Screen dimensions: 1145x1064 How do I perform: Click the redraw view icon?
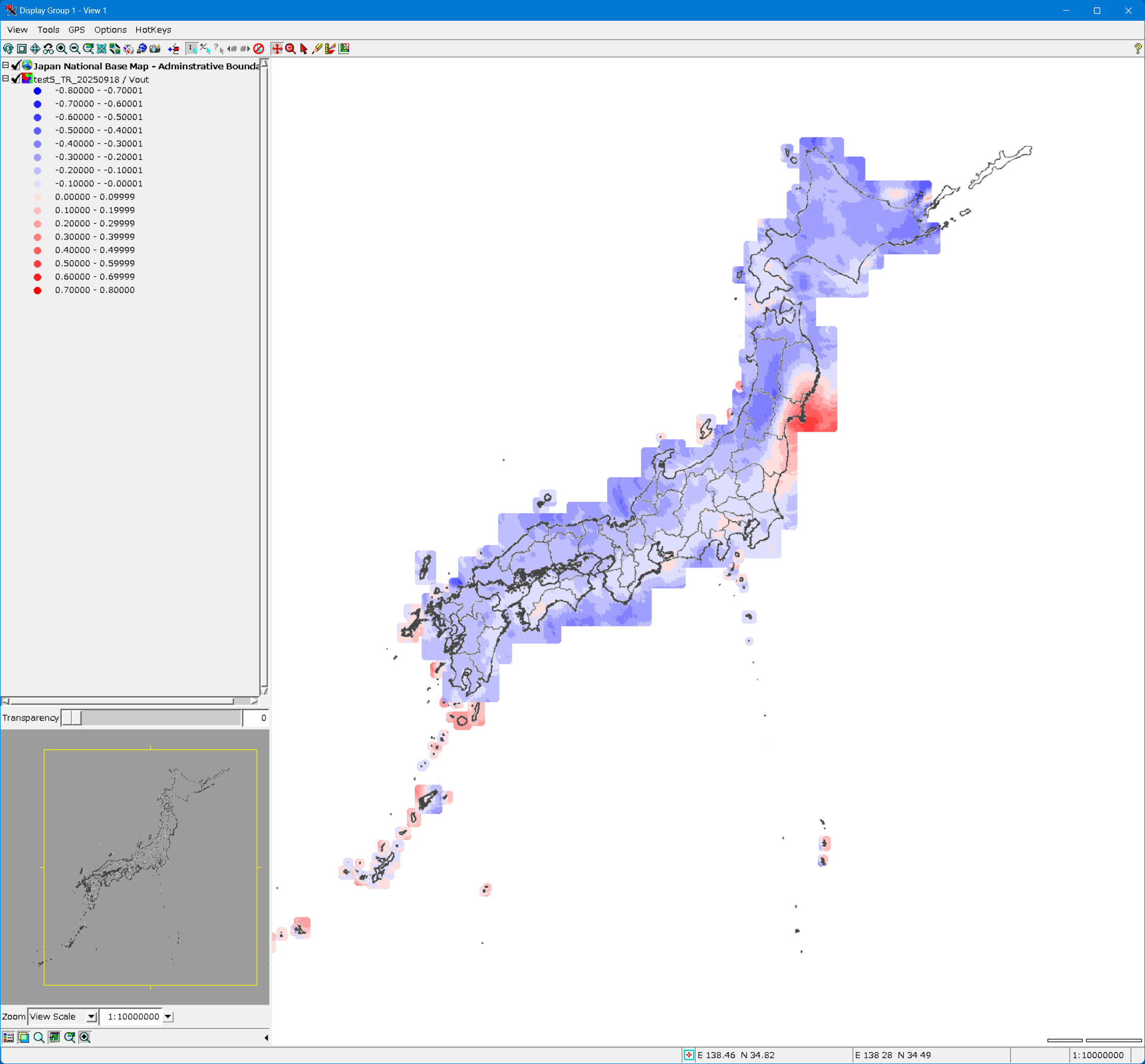[x=8, y=49]
